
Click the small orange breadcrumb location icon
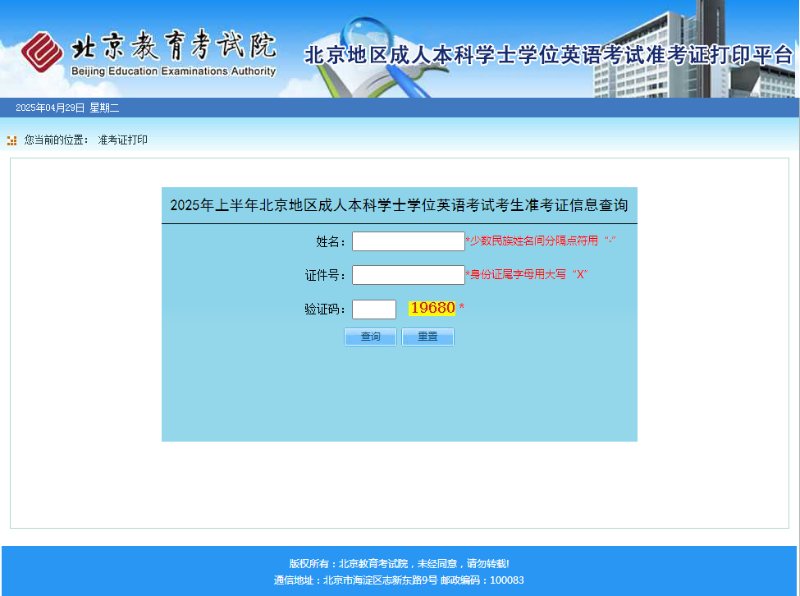coord(12,140)
